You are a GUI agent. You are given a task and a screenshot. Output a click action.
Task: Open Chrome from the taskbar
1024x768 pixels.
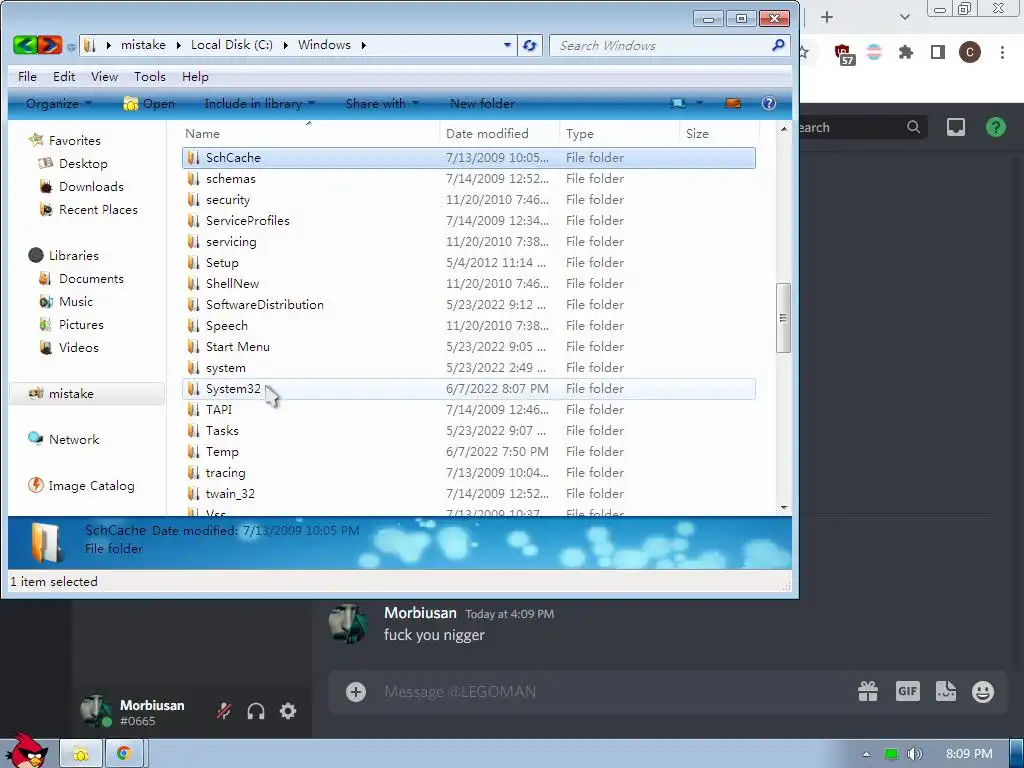[x=124, y=754]
